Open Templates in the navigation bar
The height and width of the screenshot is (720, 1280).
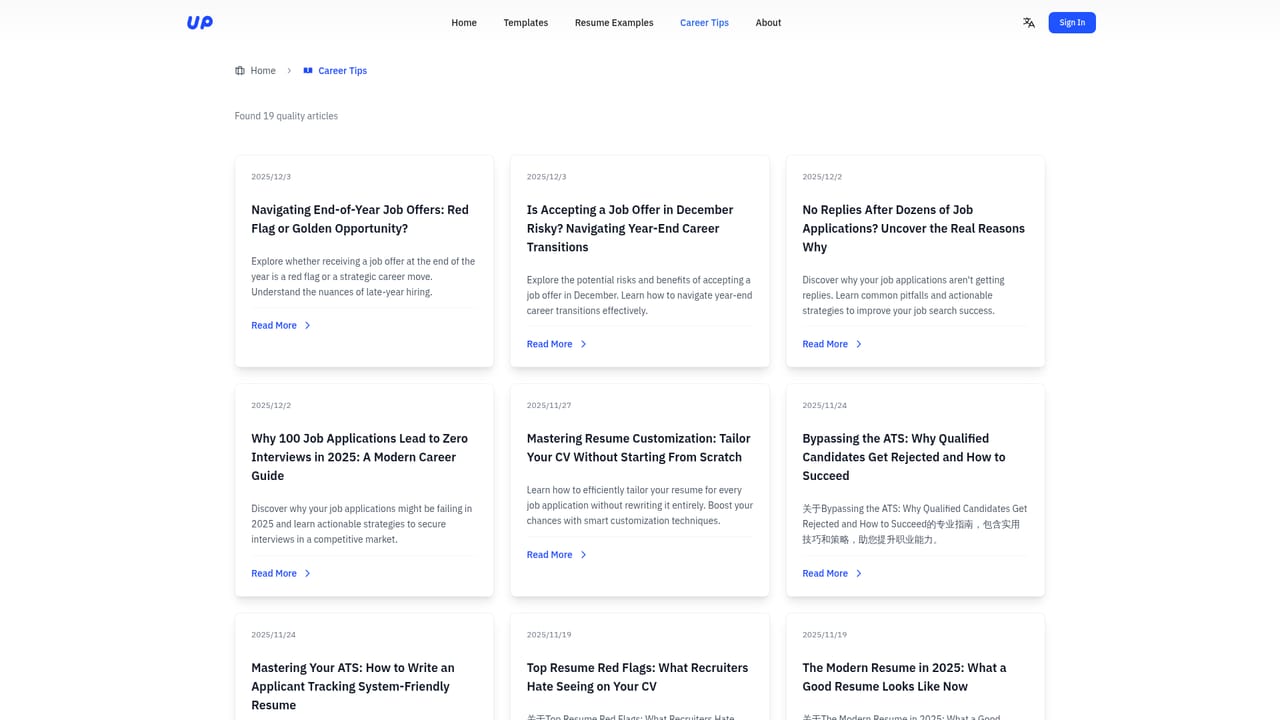(526, 23)
